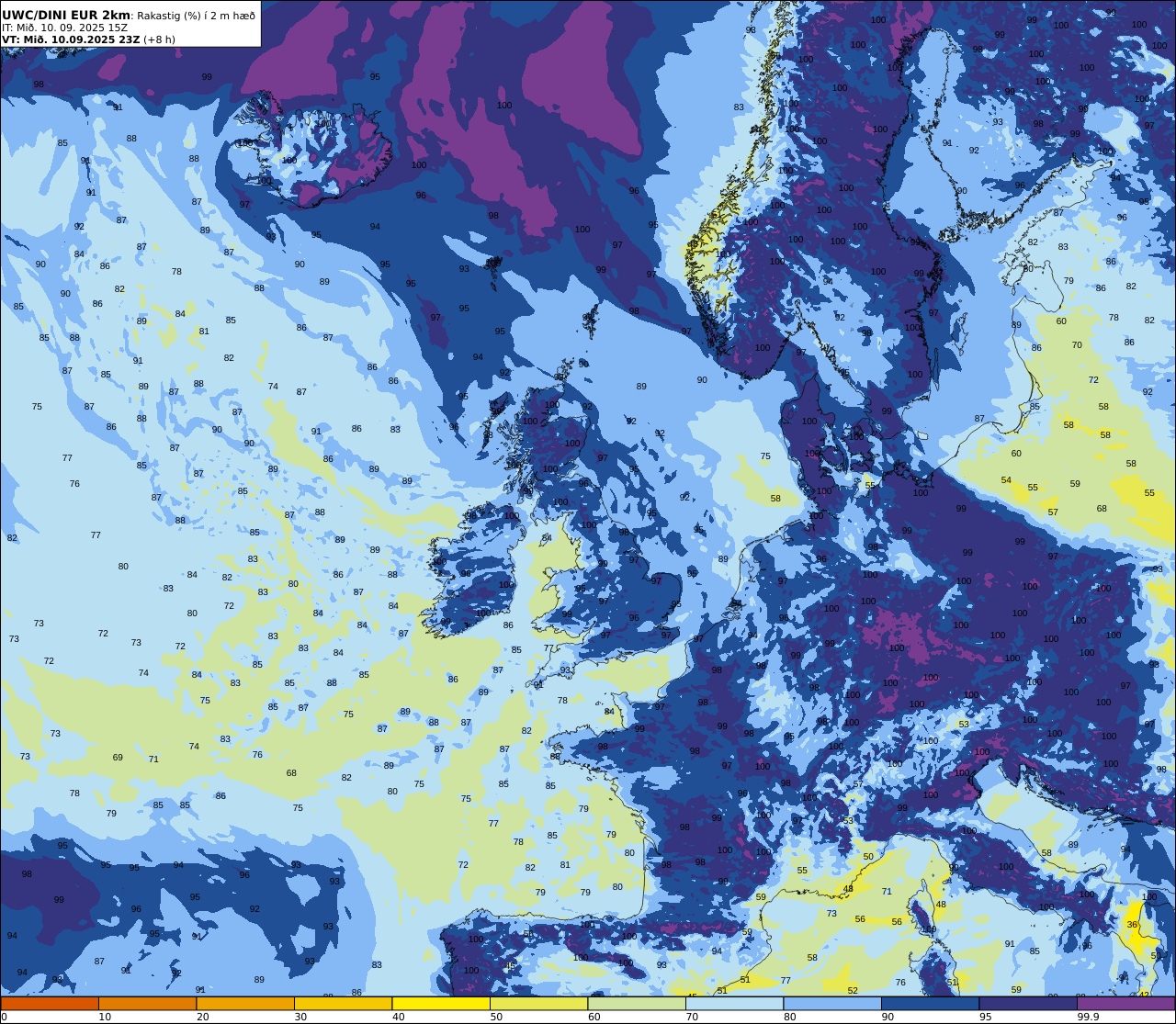Click the legend swatch between 90 and 95

tap(930, 1003)
